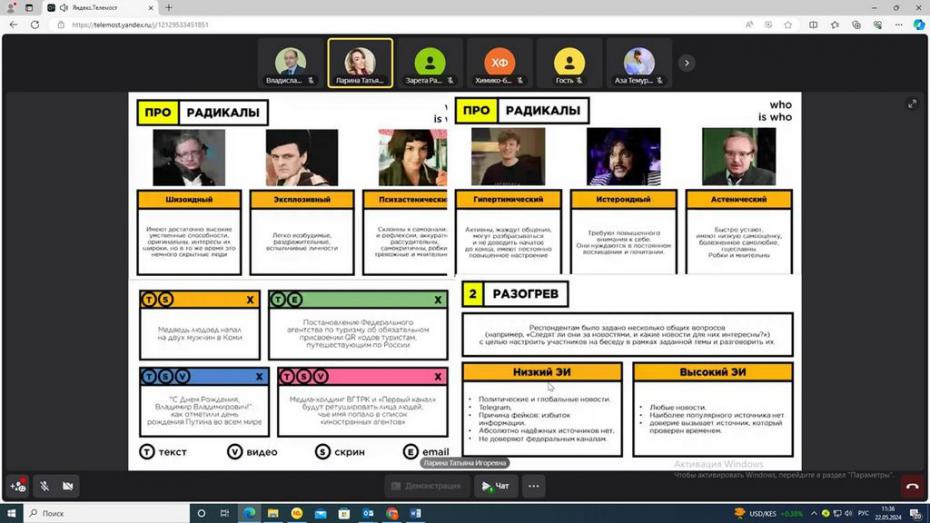This screenshot has height=523, width=930.
Task: Click the Поиск taskbar search box
Action: [x=107, y=513]
